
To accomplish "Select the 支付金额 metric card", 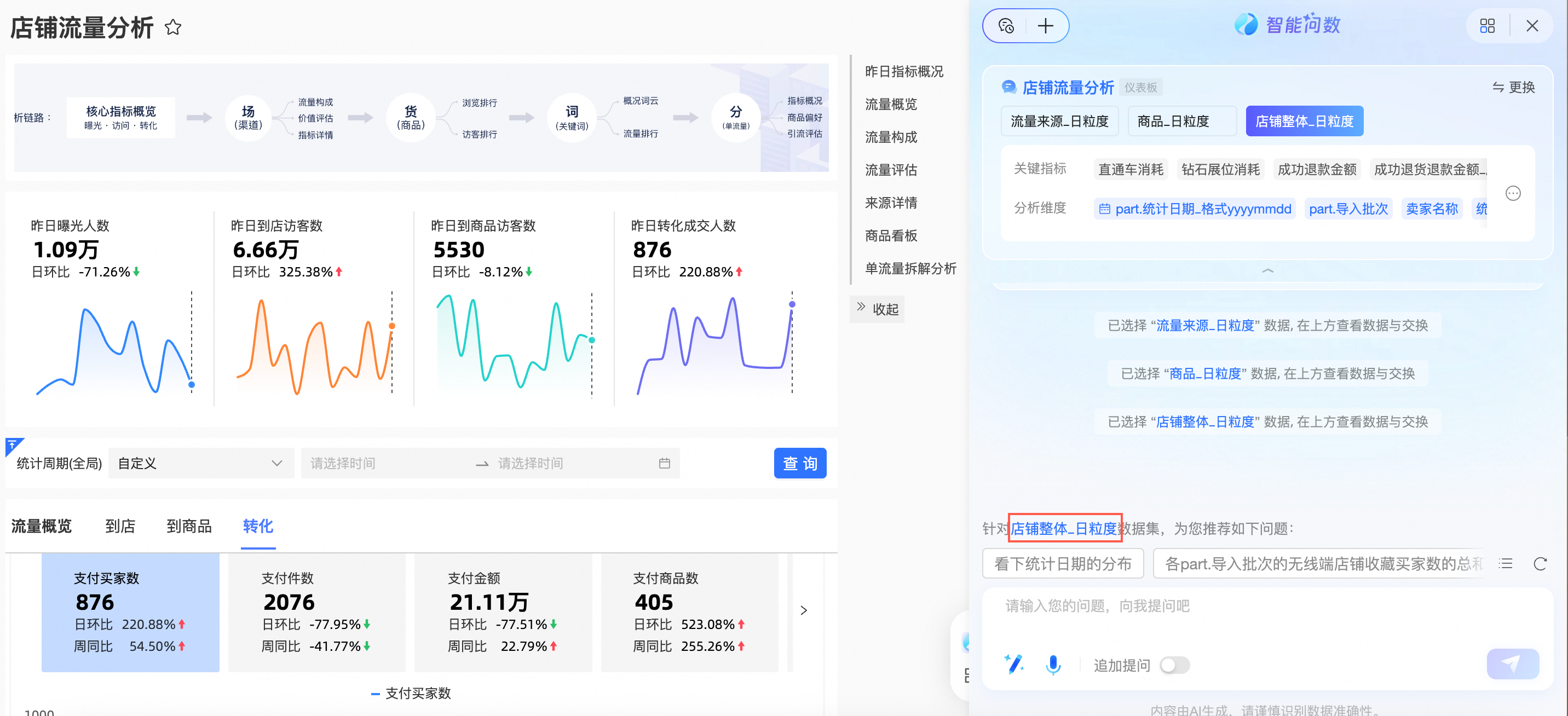I will [503, 613].
